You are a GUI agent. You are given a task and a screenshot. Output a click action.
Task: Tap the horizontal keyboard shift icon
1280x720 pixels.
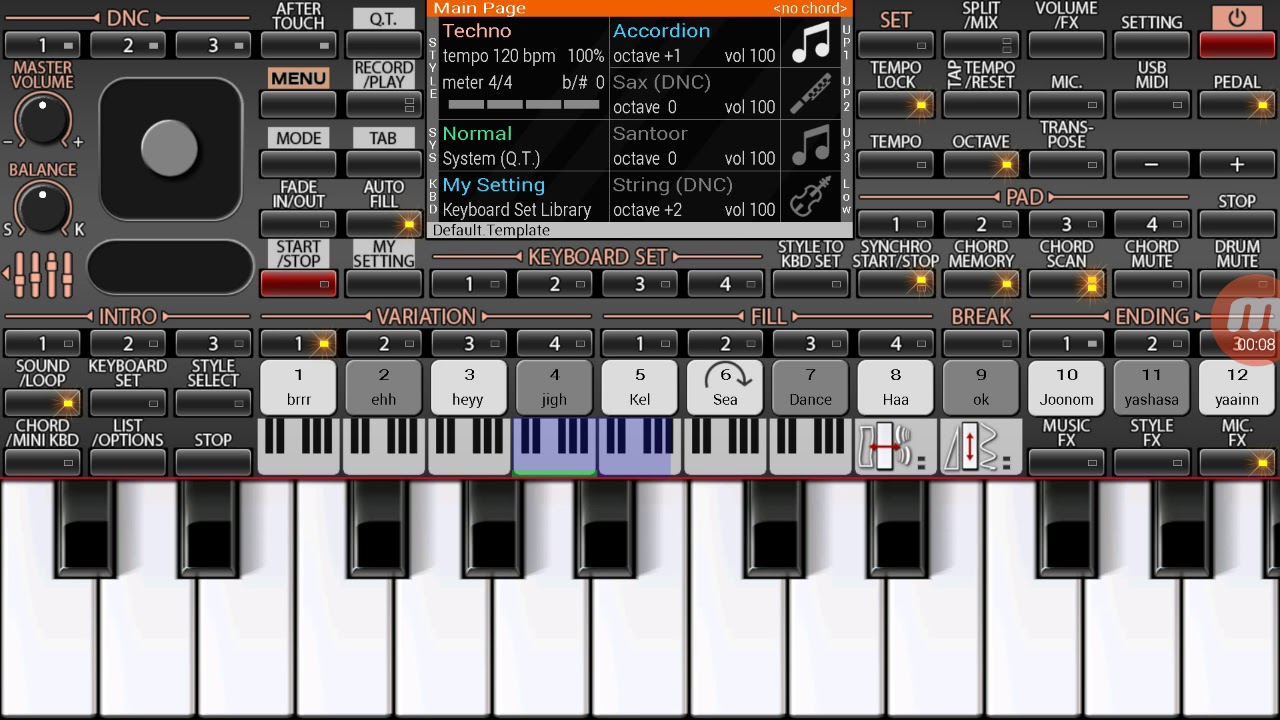coord(896,447)
